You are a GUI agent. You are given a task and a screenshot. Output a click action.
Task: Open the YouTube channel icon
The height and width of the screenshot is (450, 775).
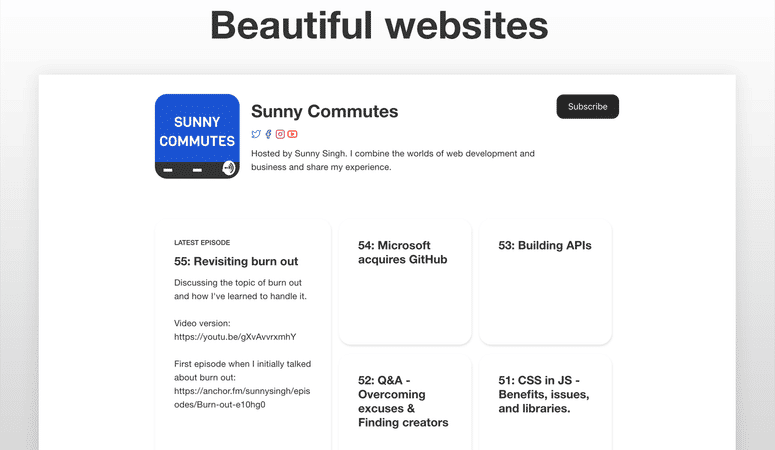[x=293, y=134]
